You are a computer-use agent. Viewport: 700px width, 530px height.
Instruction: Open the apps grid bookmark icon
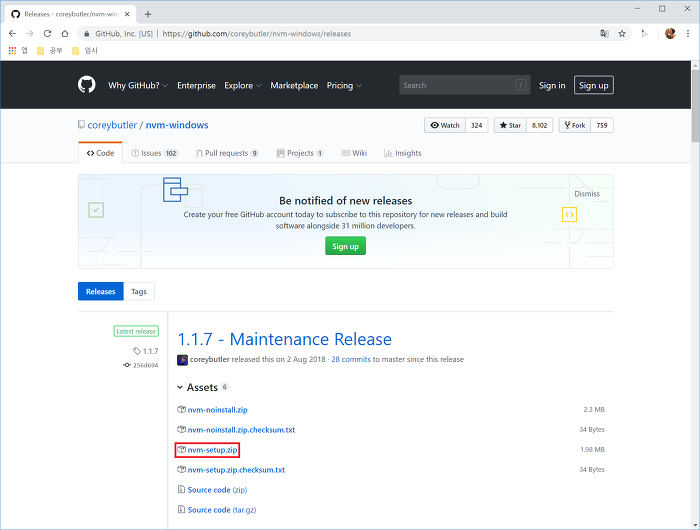point(12,50)
